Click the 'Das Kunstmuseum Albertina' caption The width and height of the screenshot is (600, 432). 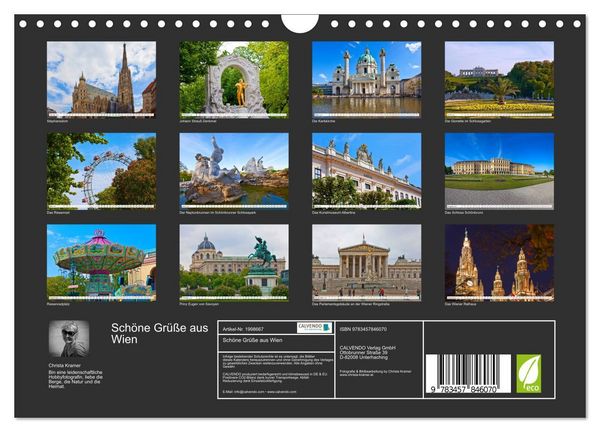click(334, 213)
